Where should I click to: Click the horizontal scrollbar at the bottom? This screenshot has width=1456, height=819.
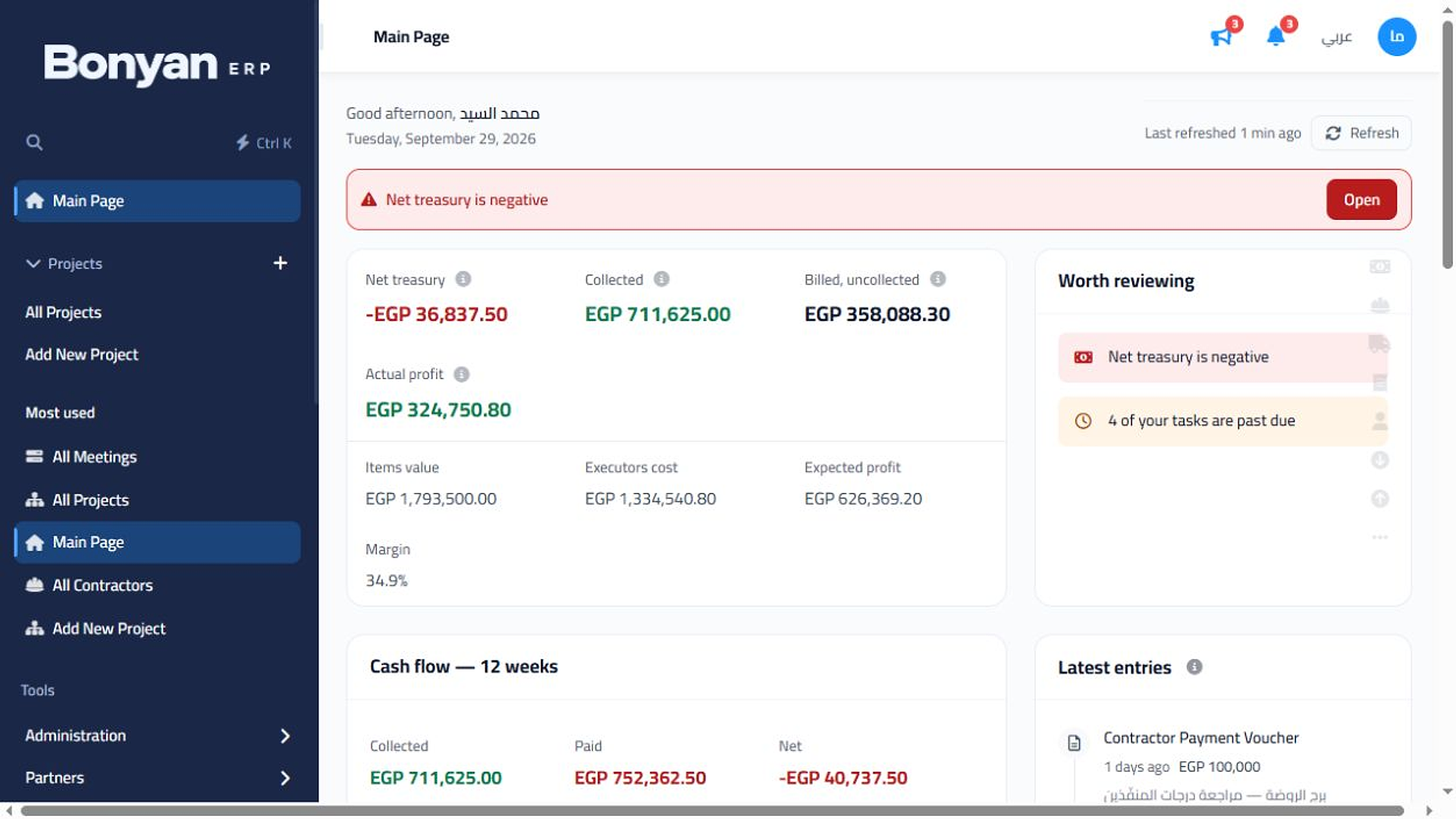(x=713, y=811)
